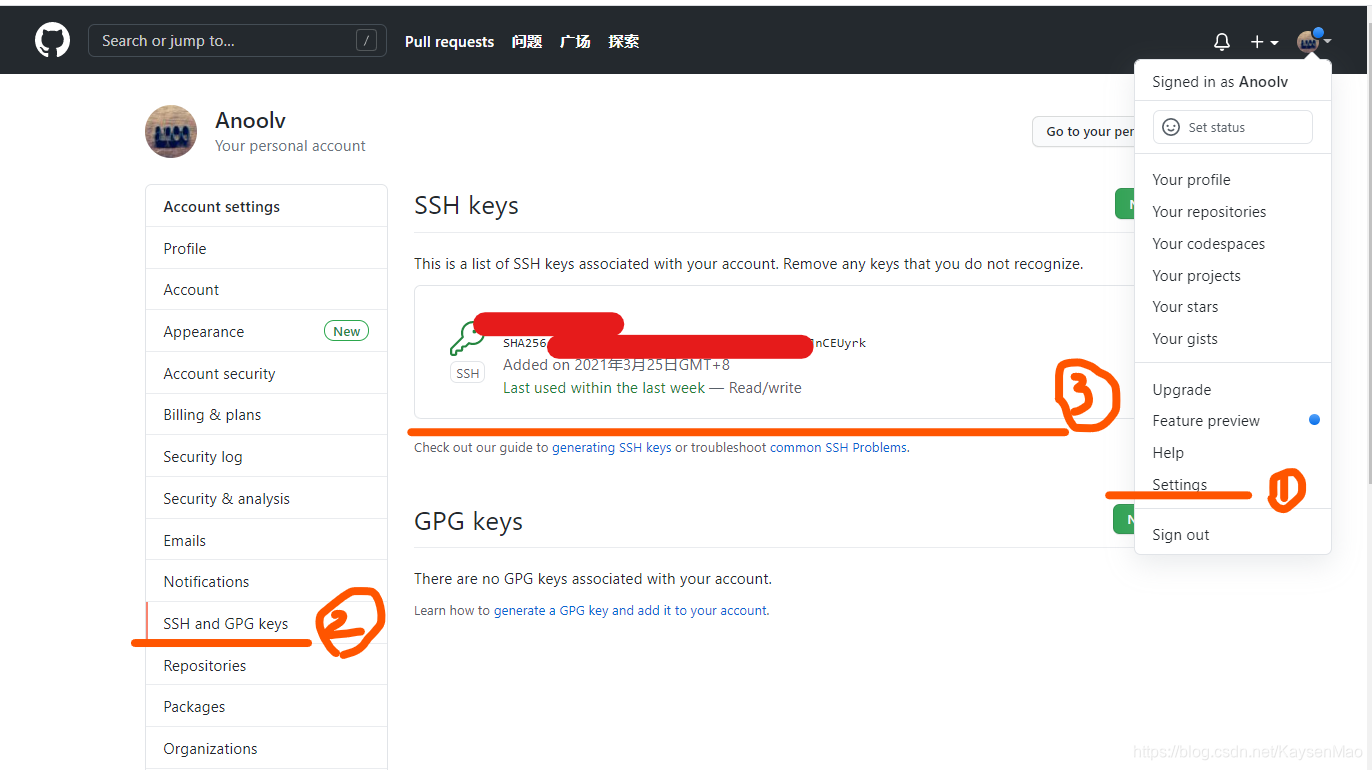
Task: Open Account settings page in sidebar
Action: [266, 290]
